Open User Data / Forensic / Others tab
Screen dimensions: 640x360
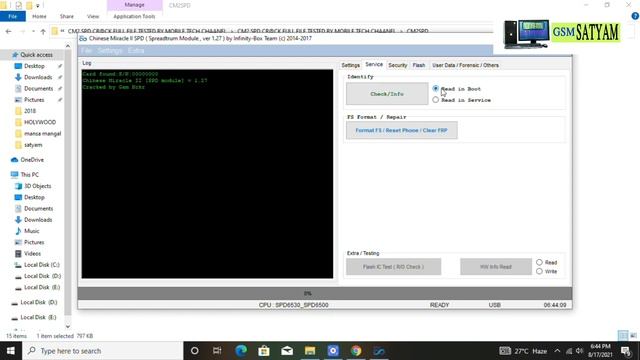point(465,65)
